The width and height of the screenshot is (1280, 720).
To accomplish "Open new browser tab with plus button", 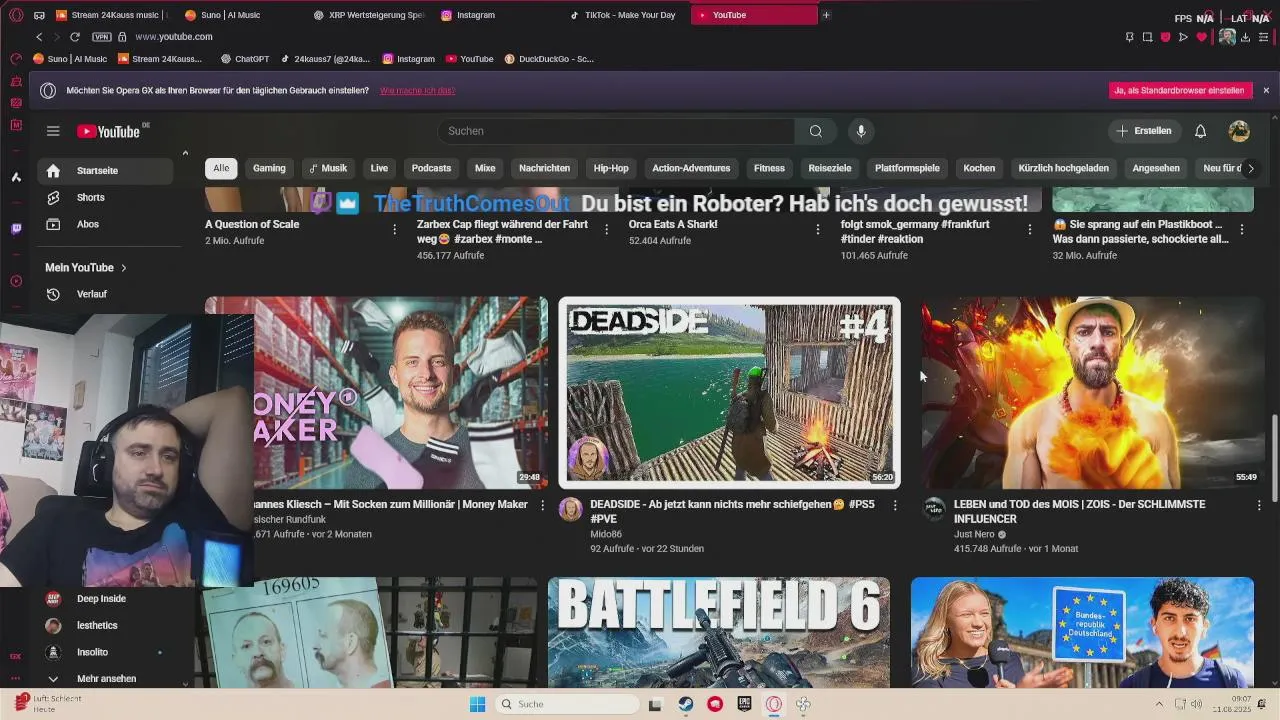I will [826, 15].
